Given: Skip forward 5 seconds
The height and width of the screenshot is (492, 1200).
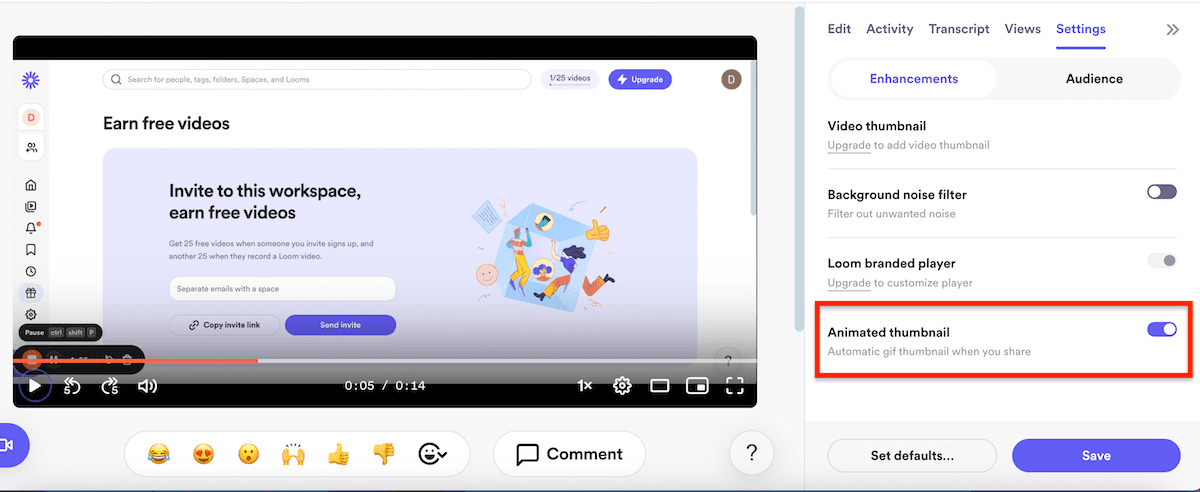Looking at the screenshot, I should (x=110, y=385).
